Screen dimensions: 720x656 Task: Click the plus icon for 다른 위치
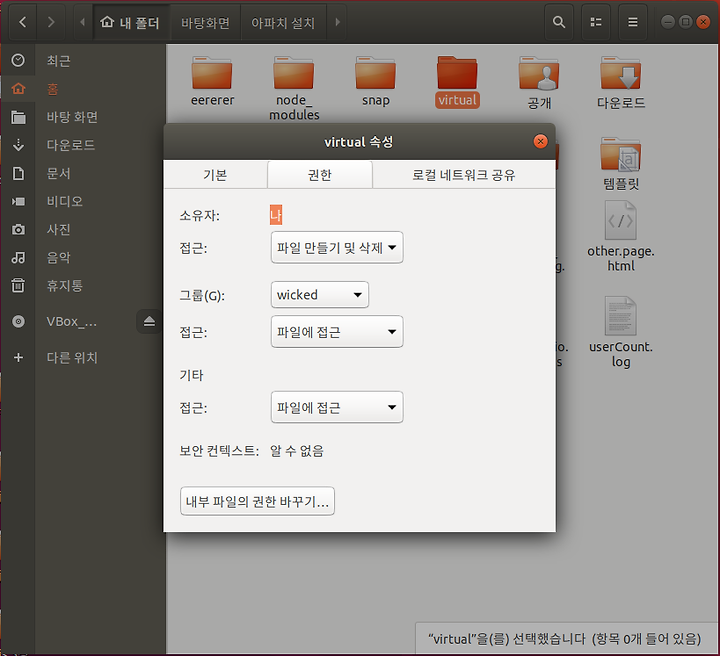tap(18, 358)
